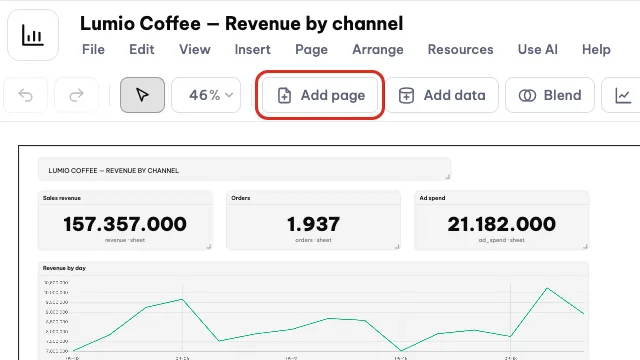Click the 'ad_spend · sheet' caption
The height and width of the screenshot is (360, 640).
pos(501,240)
